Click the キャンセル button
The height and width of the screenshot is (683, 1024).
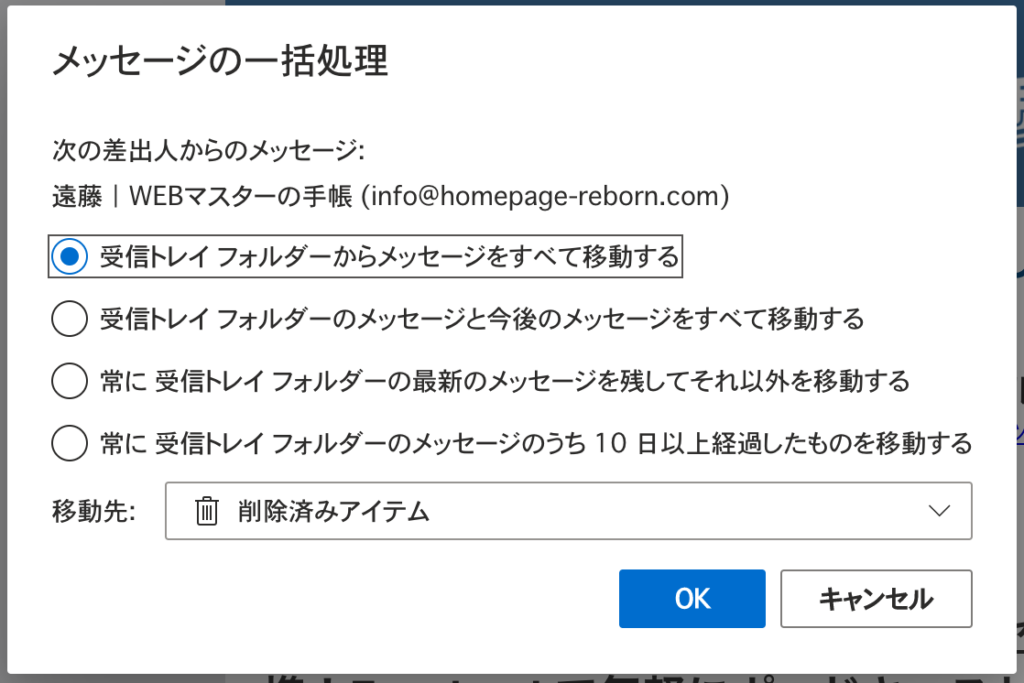876,599
